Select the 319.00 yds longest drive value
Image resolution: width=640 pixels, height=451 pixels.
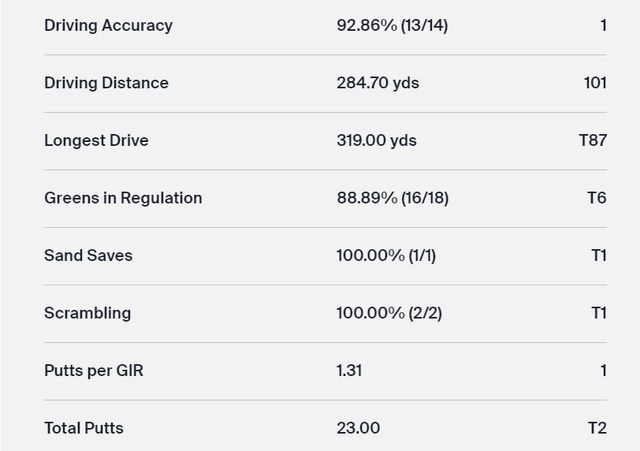pyautogui.click(x=377, y=140)
